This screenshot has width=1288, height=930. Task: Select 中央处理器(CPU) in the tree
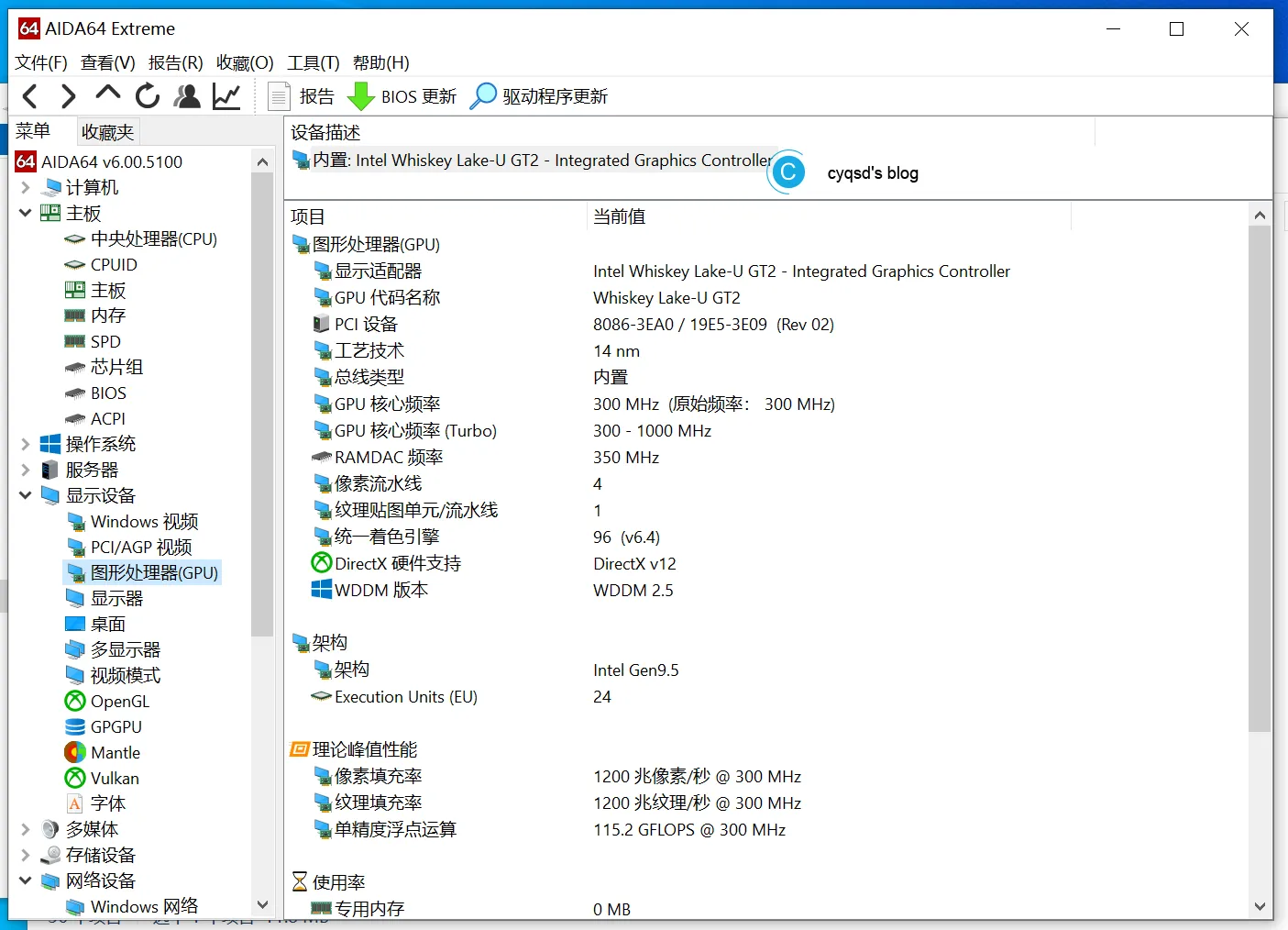141,238
